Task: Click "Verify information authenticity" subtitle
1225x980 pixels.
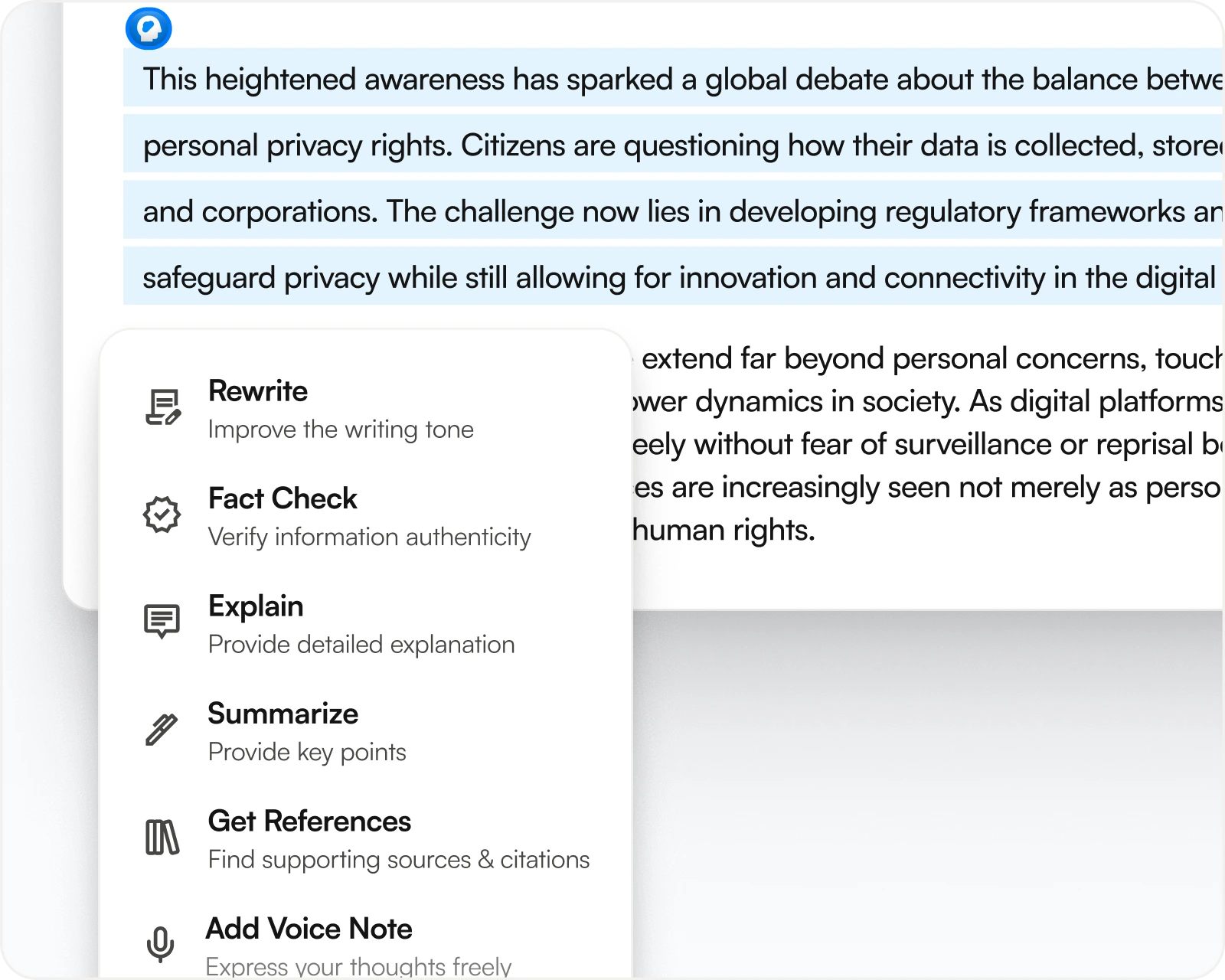Action: (369, 537)
